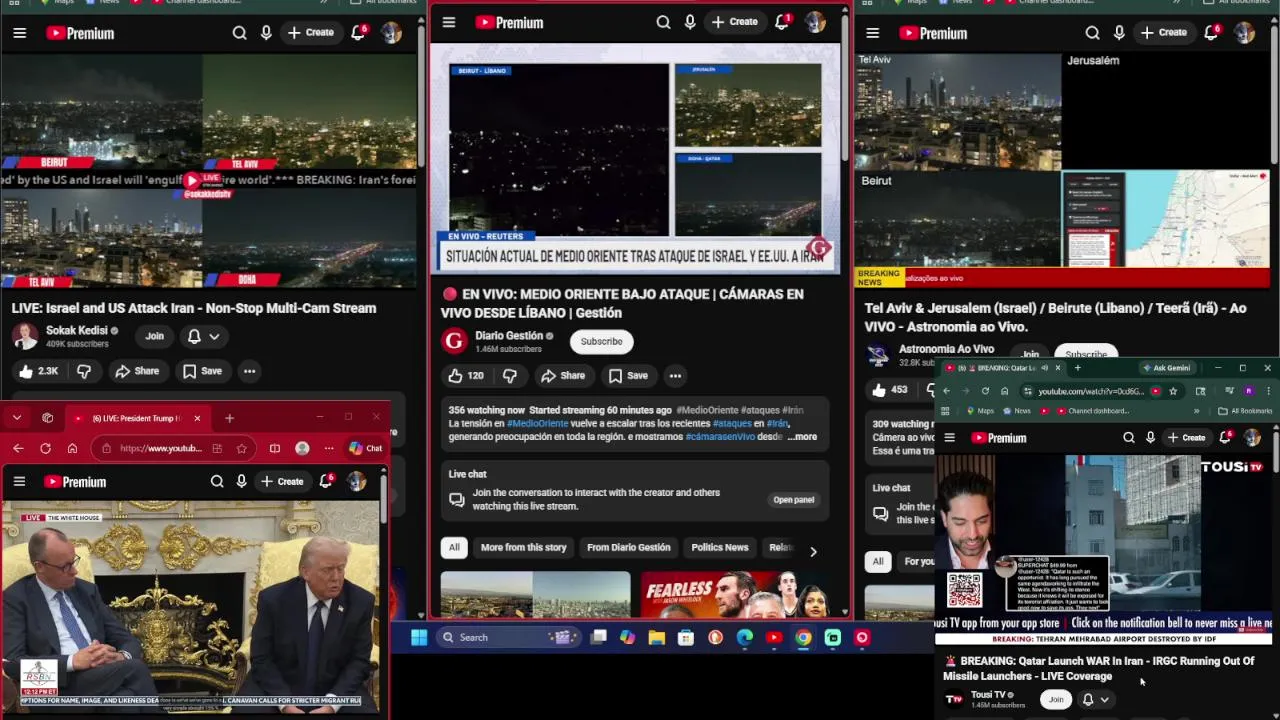Dislike the Diario Gestión stream
The image size is (1280, 720).
pos(509,376)
